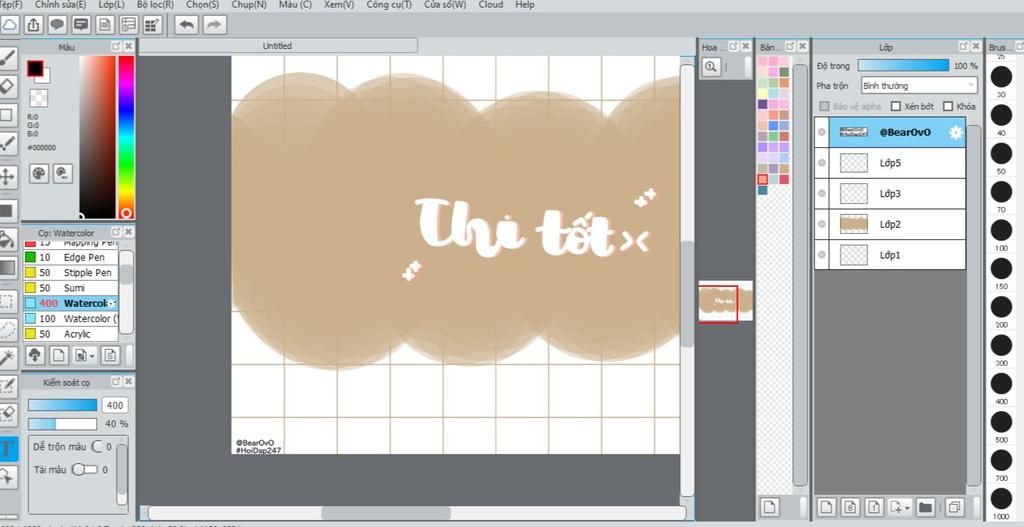Select the Bucket fill tool
Screen dimensions: 1024x527
tap(7, 239)
